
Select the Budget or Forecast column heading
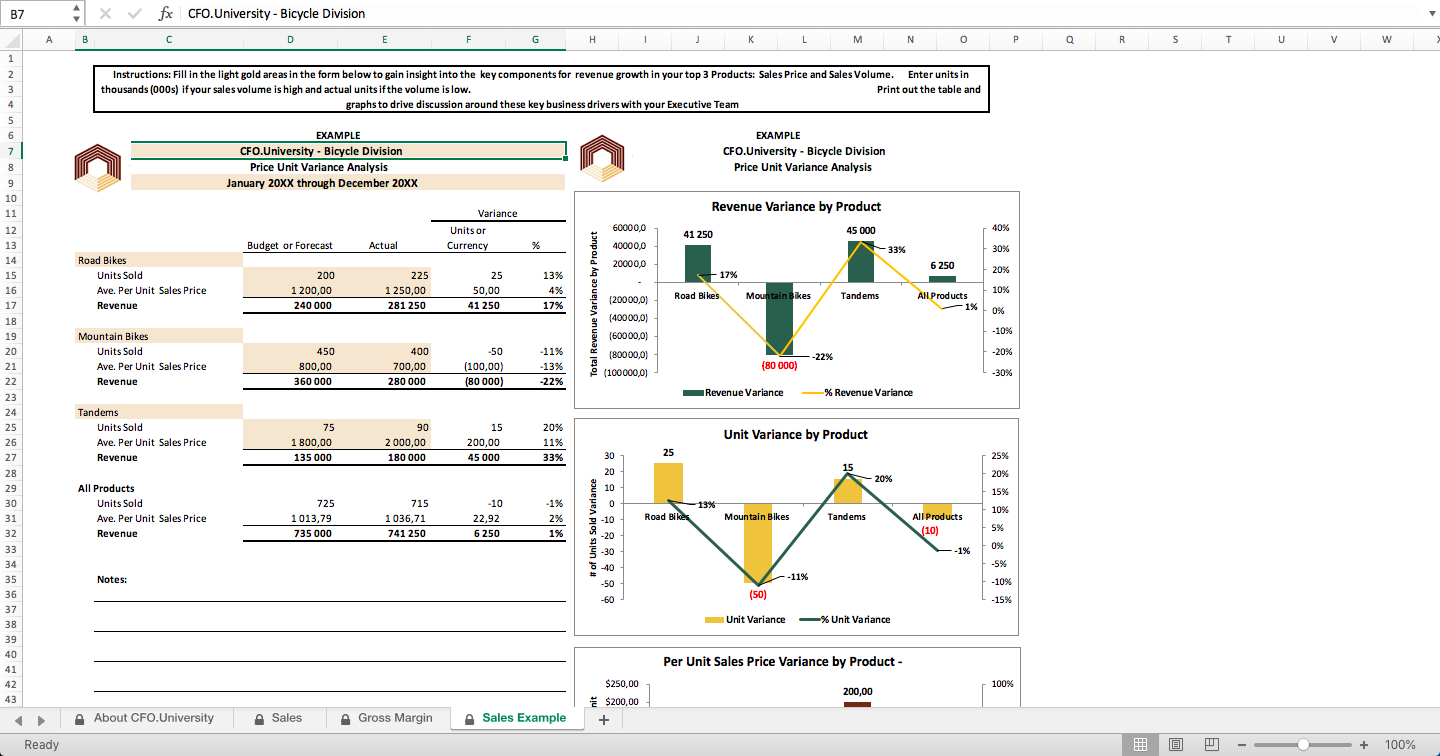click(290, 245)
